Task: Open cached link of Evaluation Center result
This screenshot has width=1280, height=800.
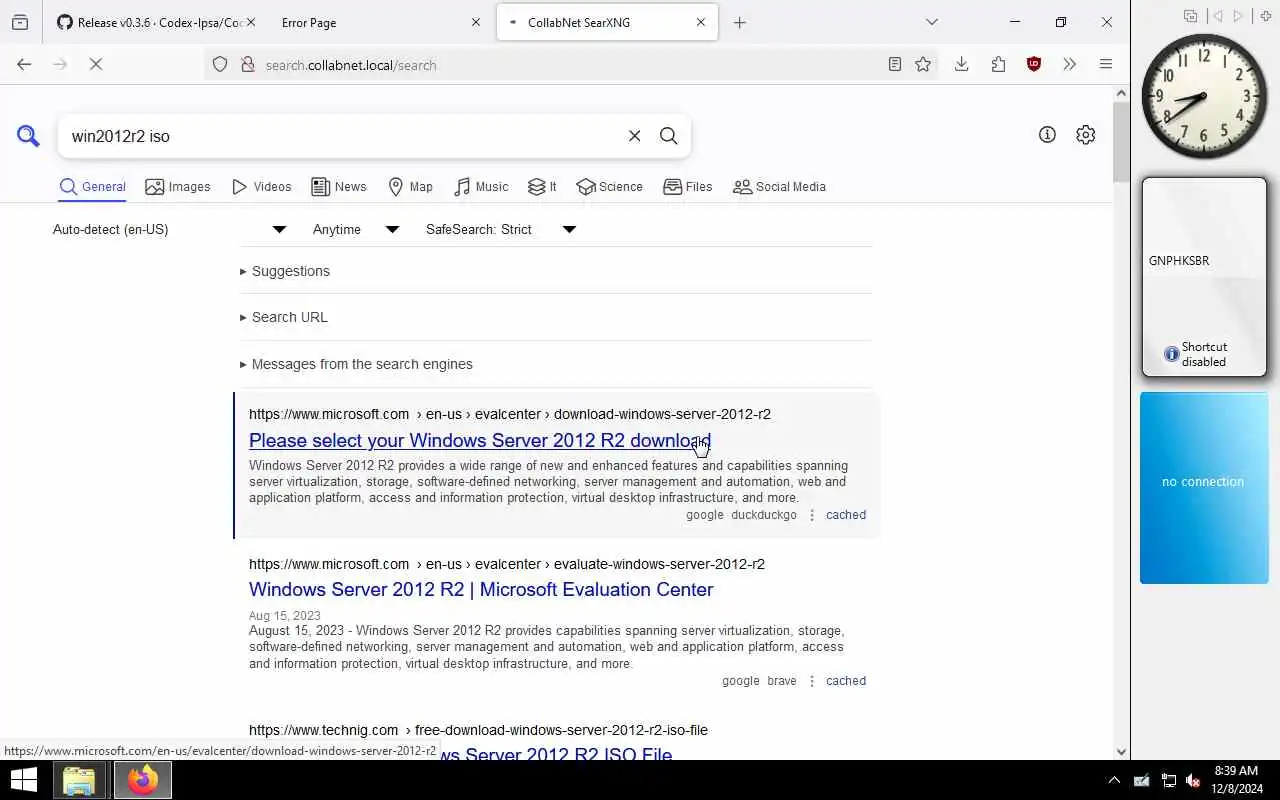Action: (846, 681)
